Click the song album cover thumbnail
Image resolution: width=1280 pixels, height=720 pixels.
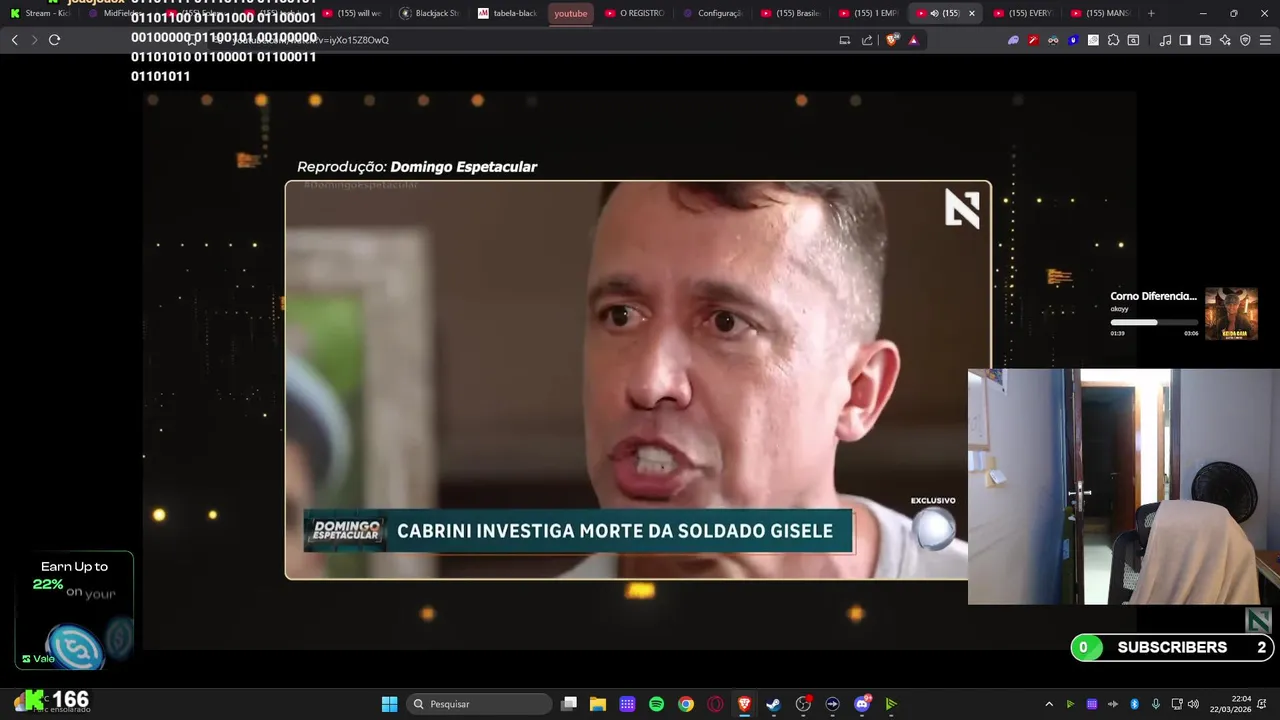click(x=1231, y=314)
